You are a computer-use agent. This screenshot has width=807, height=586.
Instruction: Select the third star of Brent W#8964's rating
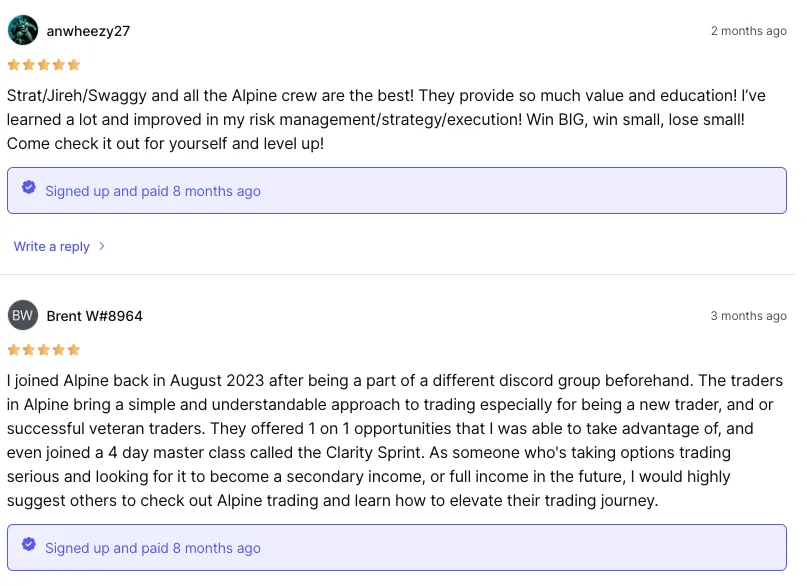pyautogui.click(x=43, y=350)
